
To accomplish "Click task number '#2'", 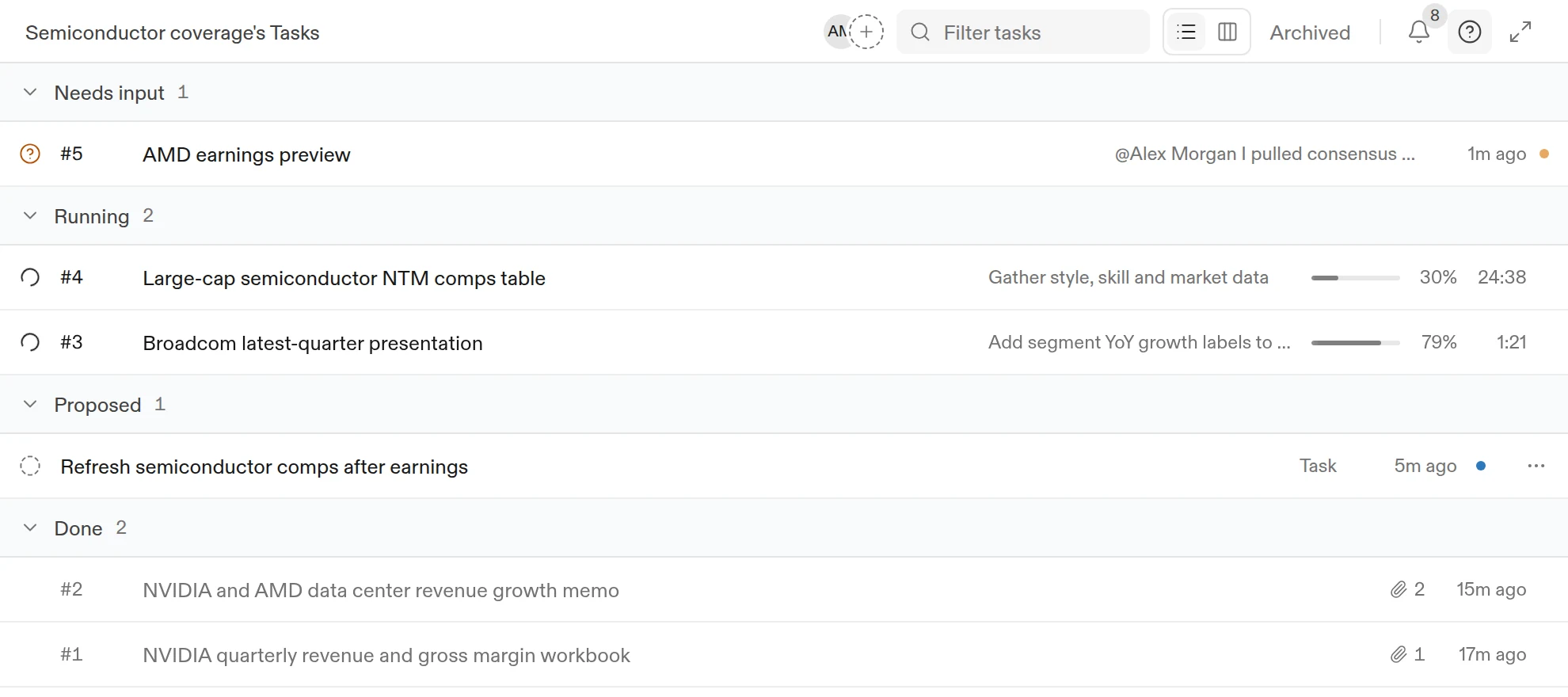I will 71,589.
